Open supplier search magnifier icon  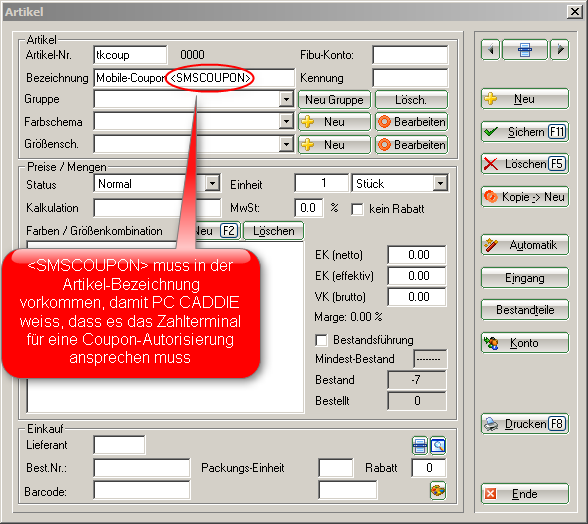click(438, 446)
